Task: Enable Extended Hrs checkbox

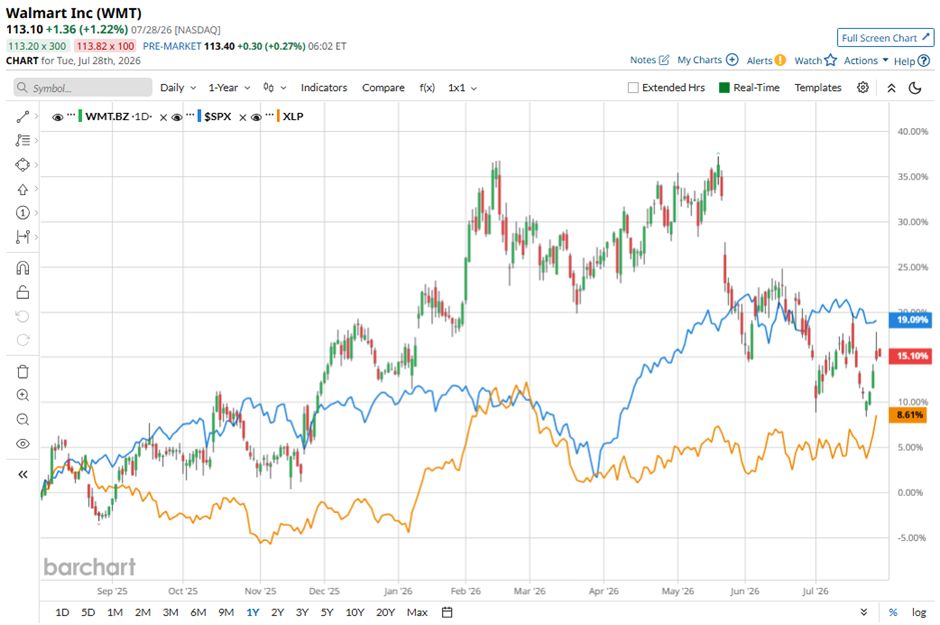Action: [x=633, y=87]
